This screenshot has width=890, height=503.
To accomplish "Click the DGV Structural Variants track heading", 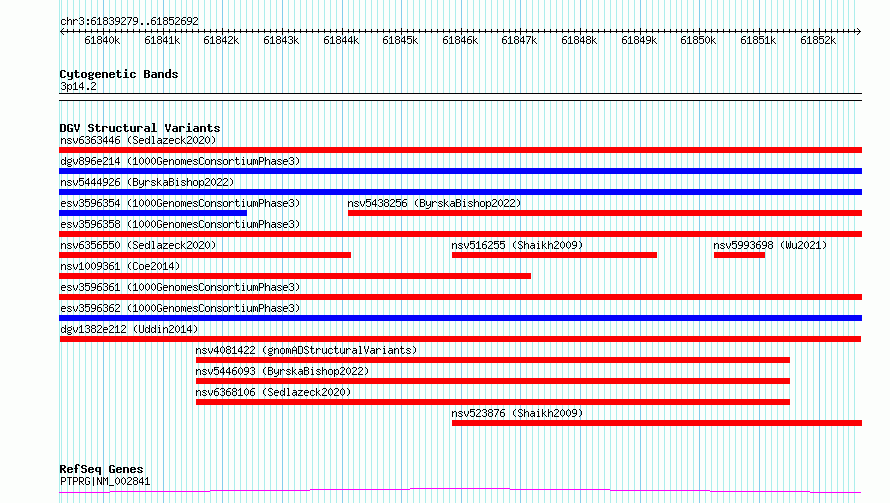I will [x=140, y=128].
